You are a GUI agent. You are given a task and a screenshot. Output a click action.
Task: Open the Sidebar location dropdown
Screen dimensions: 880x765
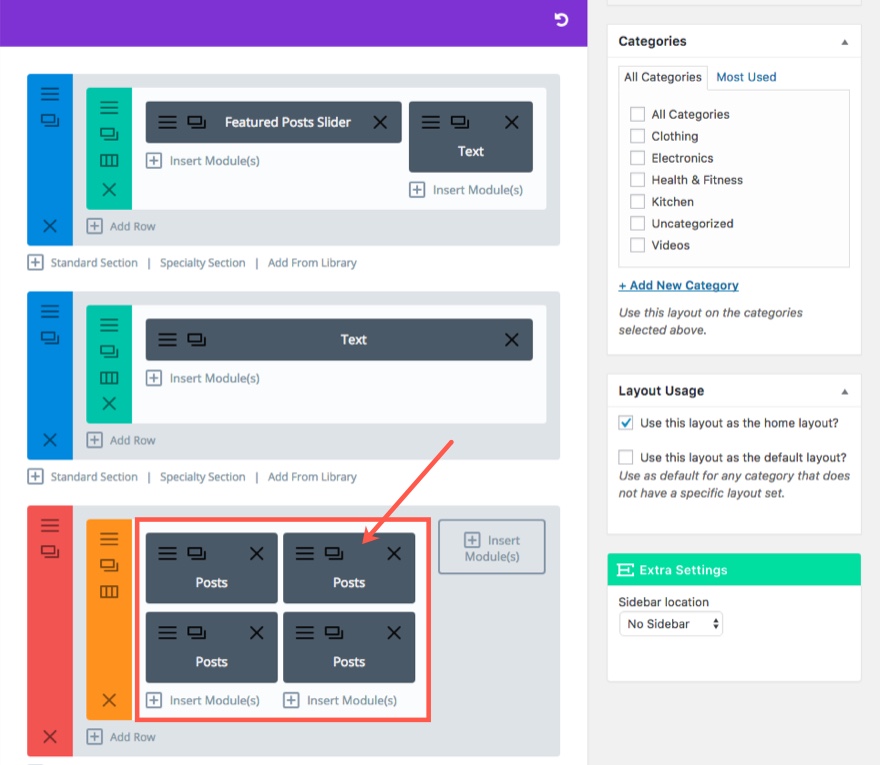coord(670,624)
